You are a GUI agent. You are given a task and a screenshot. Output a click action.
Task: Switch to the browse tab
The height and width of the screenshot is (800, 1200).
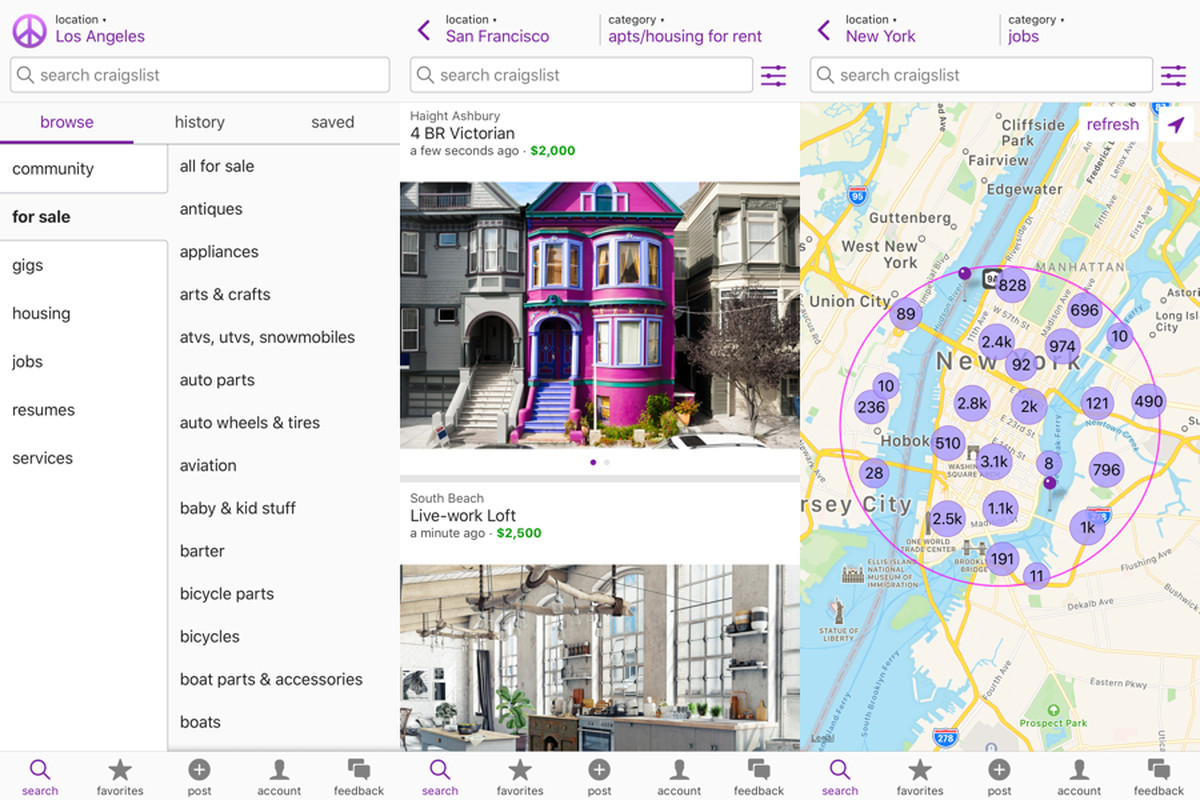coord(67,122)
